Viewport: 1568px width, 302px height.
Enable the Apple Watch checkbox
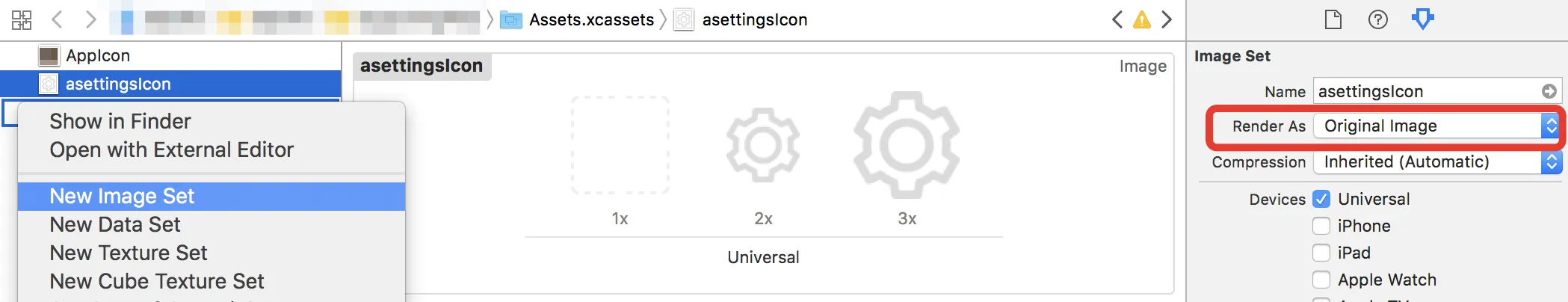(x=1321, y=280)
